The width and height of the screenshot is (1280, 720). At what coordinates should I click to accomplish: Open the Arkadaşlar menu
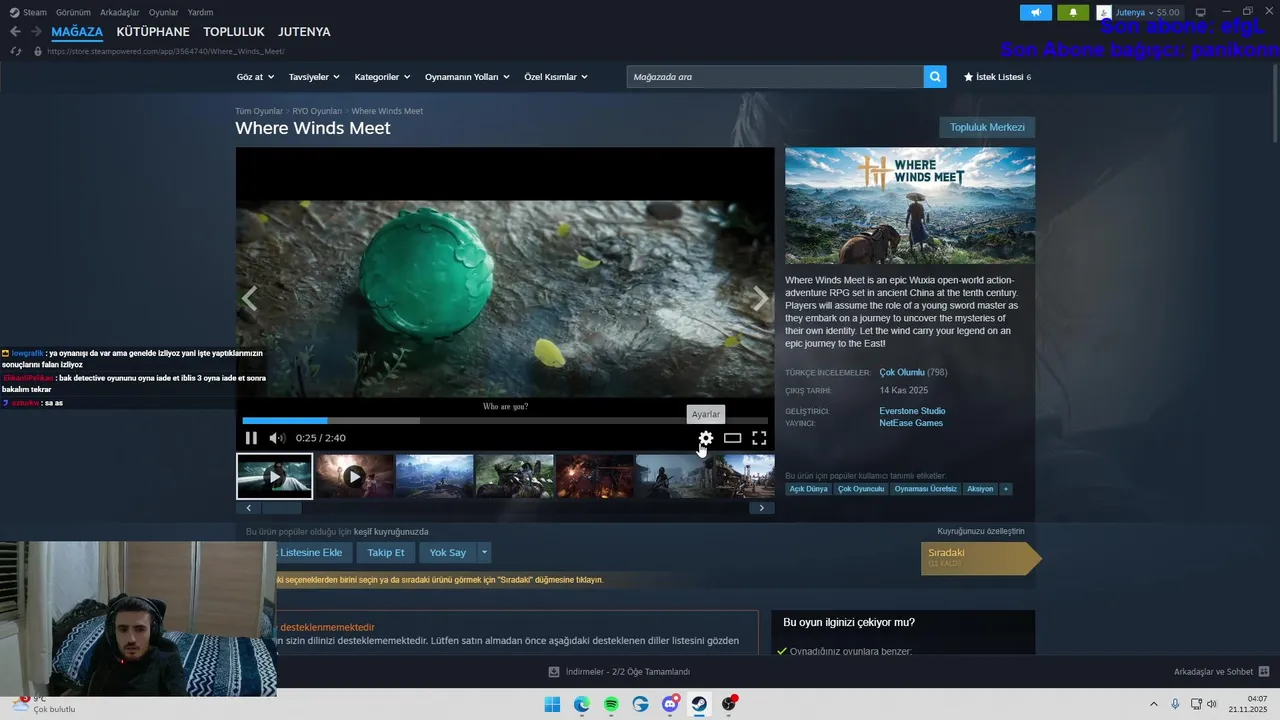pos(120,12)
